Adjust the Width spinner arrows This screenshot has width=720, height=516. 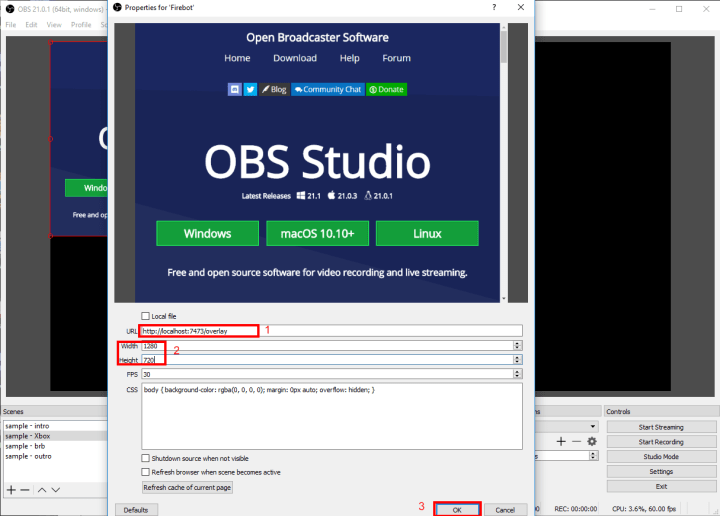click(x=518, y=346)
